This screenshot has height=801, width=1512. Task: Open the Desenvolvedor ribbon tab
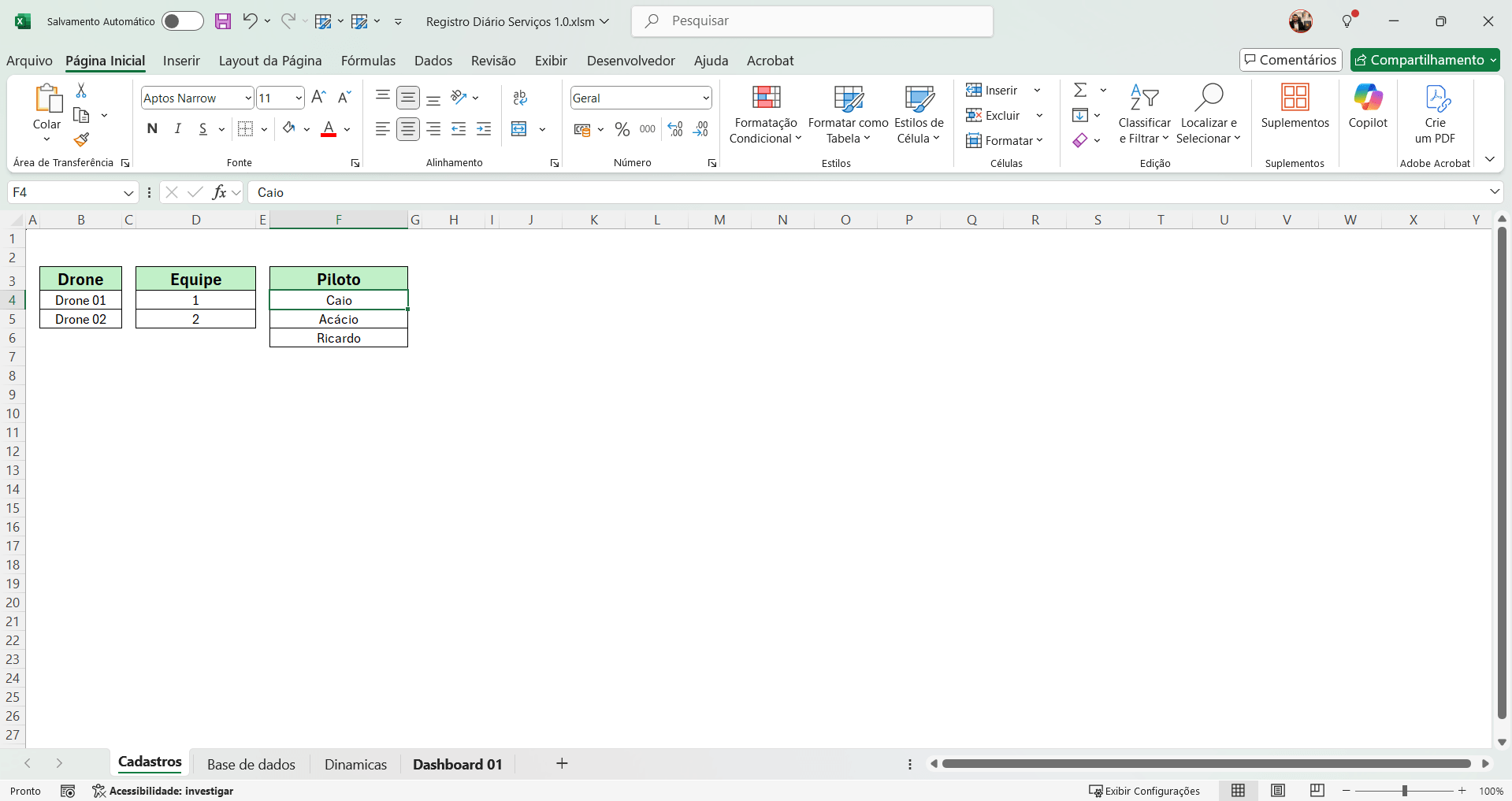tap(630, 61)
